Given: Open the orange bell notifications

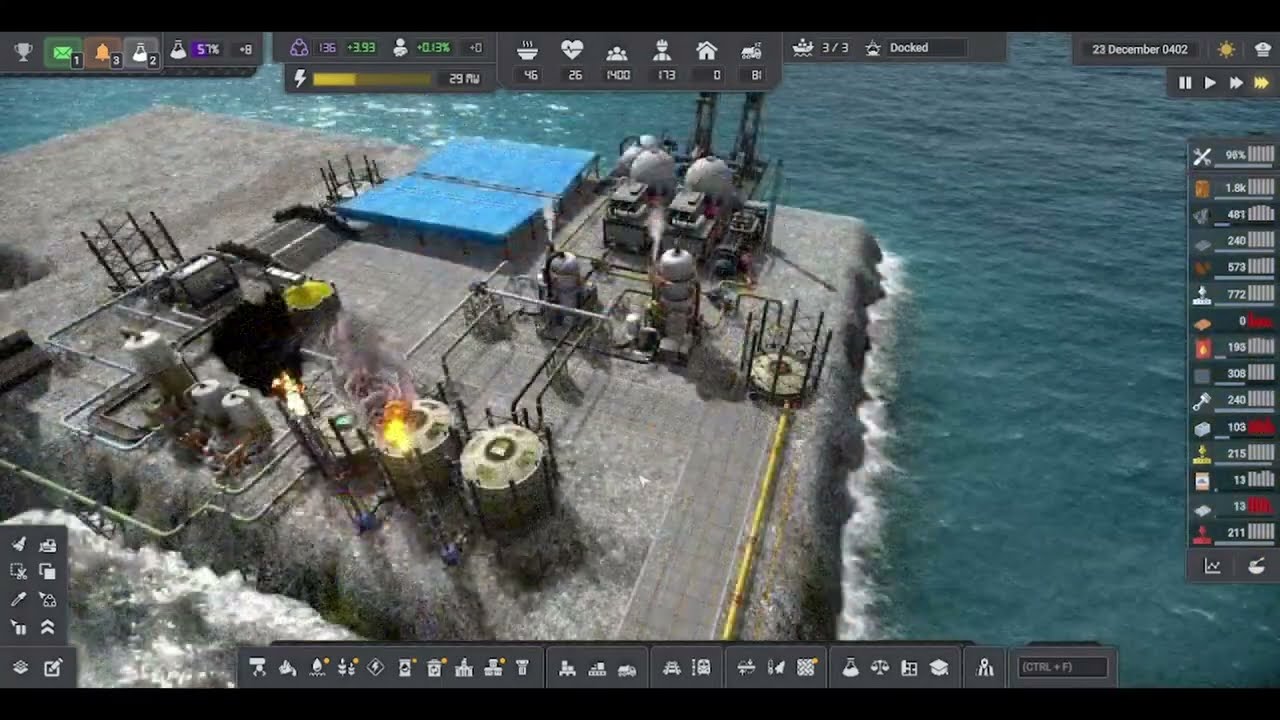Looking at the screenshot, I should pyautogui.click(x=102, y=51).
